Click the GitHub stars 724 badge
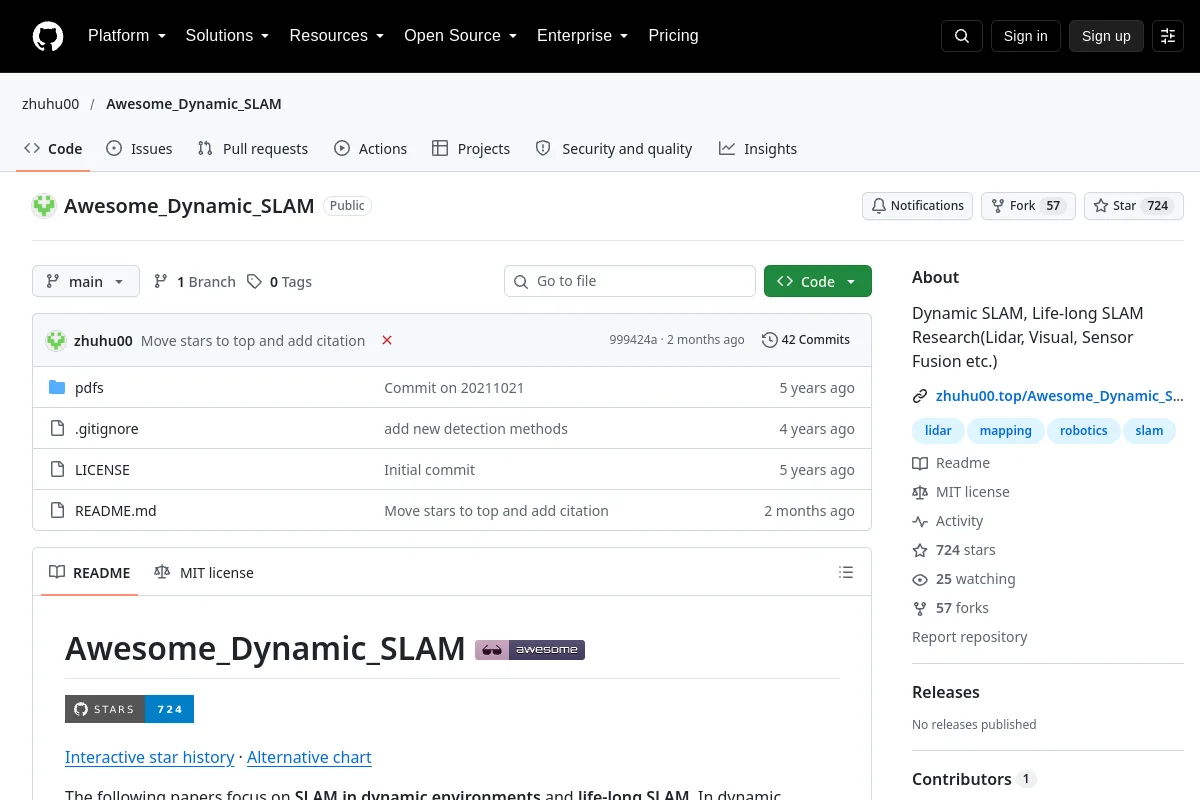 (x=129, y=709)
